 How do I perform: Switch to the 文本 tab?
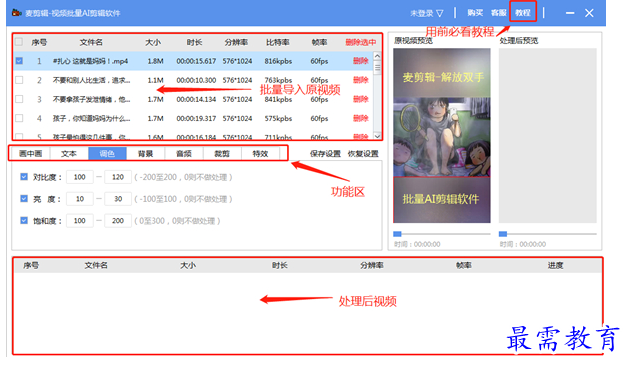pyautogui.click(x=69, y=153)
